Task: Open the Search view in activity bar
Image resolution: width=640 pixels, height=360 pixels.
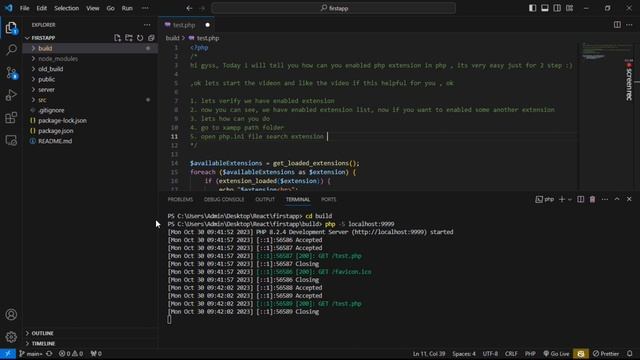Action: pos(11,50)
